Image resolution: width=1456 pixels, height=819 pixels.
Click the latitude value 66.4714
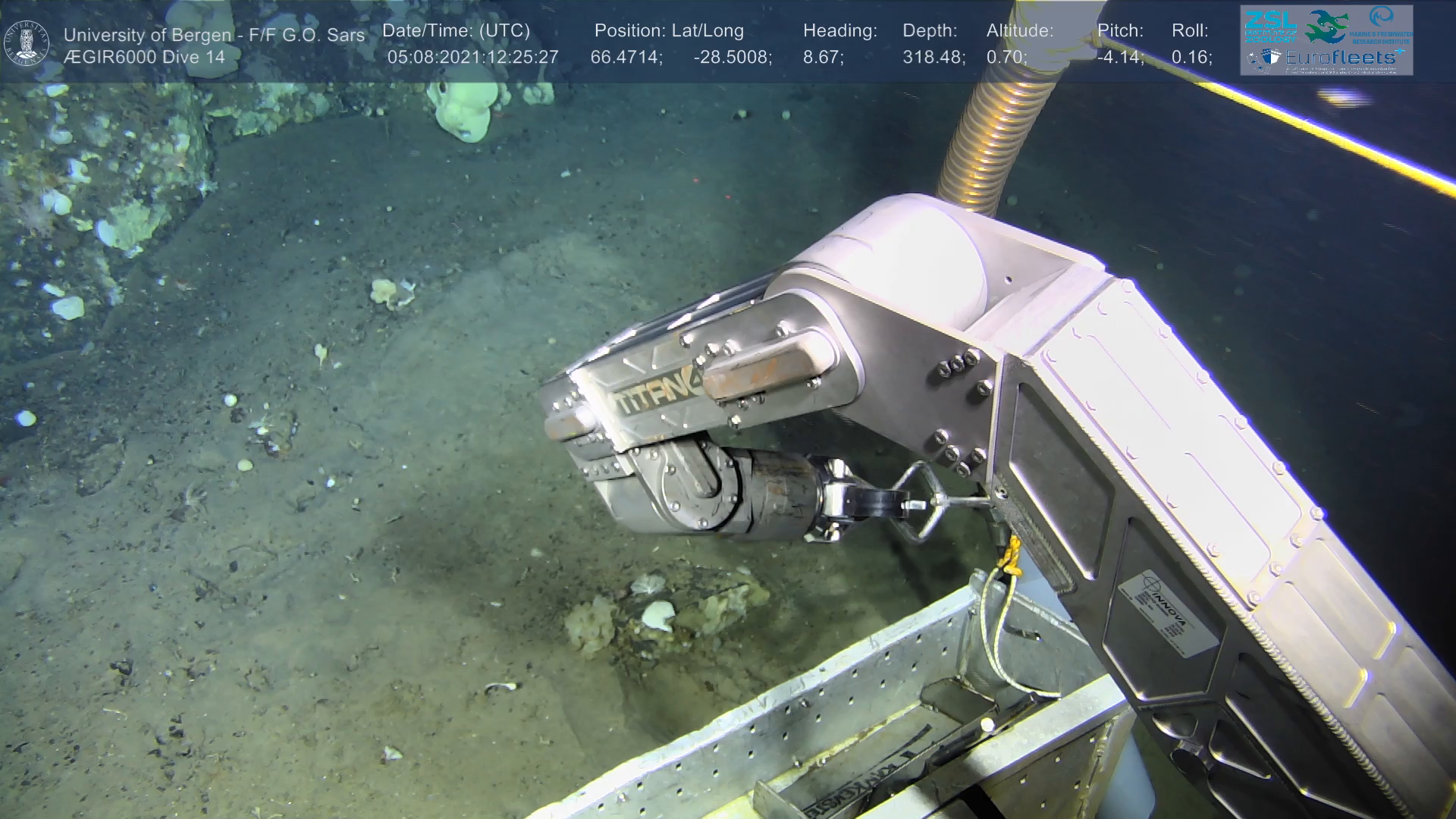click(x=626, y=57)
